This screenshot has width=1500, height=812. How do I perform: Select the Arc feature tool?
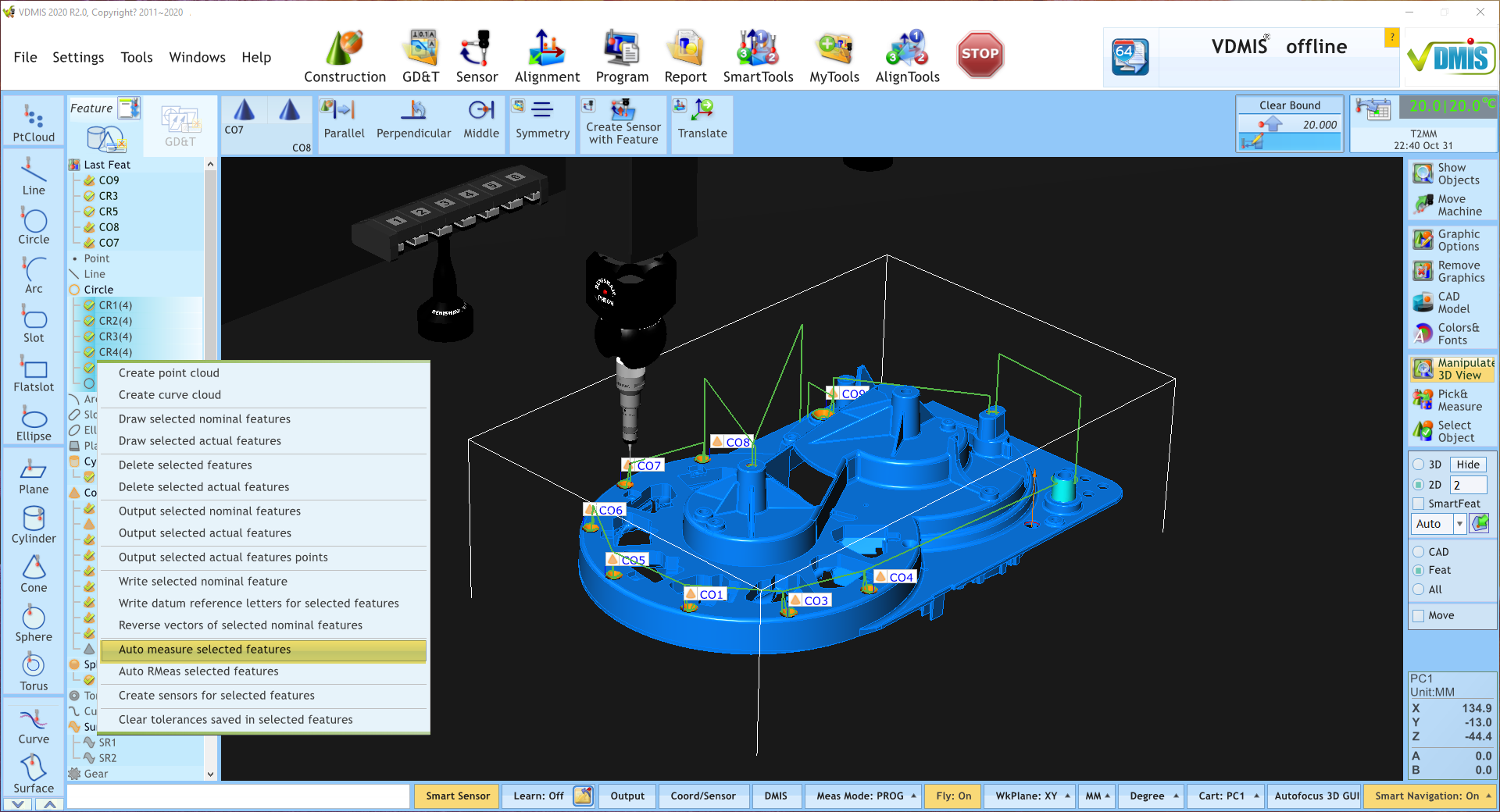34,276
